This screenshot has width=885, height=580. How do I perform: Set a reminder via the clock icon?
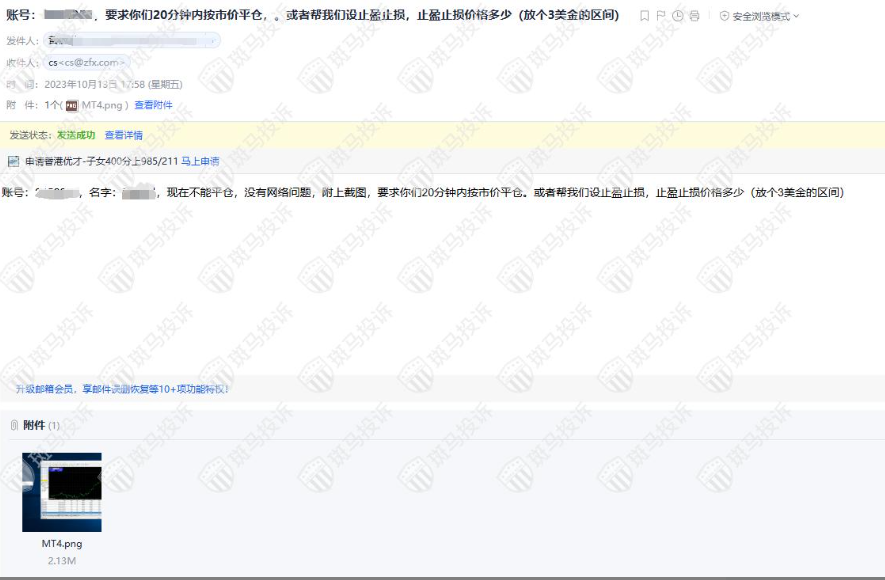pyautogui.click(x=678, y=15)
